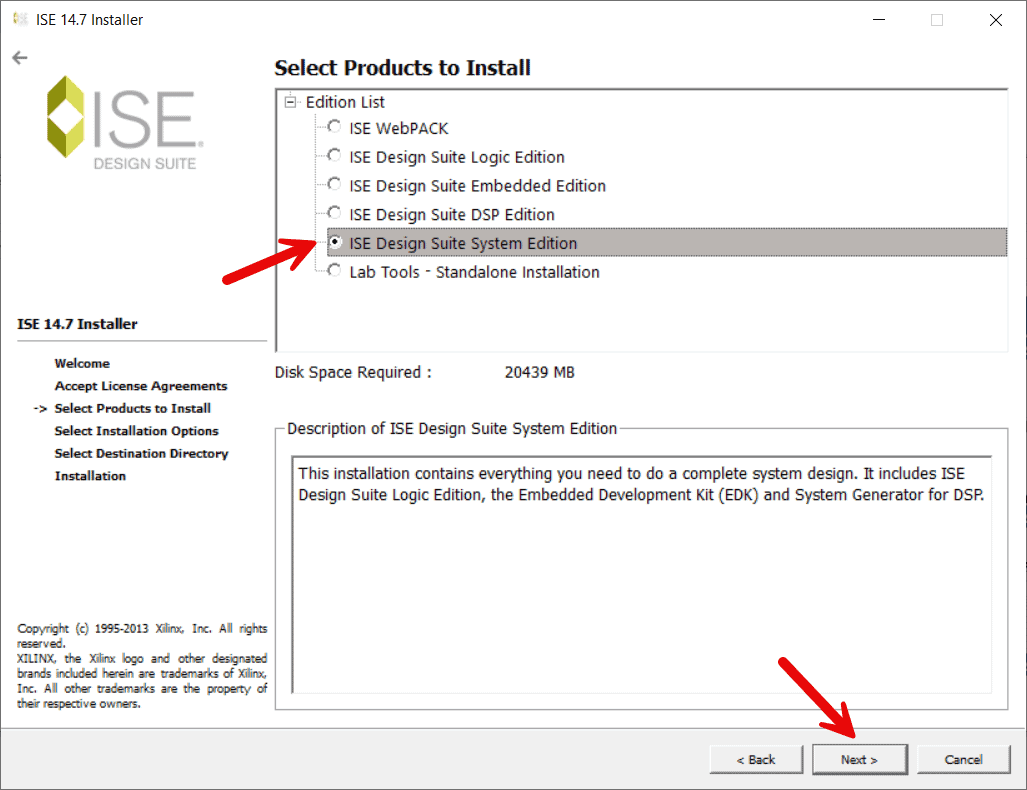Click the Next button
The width and height of the screenshot is (1027, 790).
[859, 759]
